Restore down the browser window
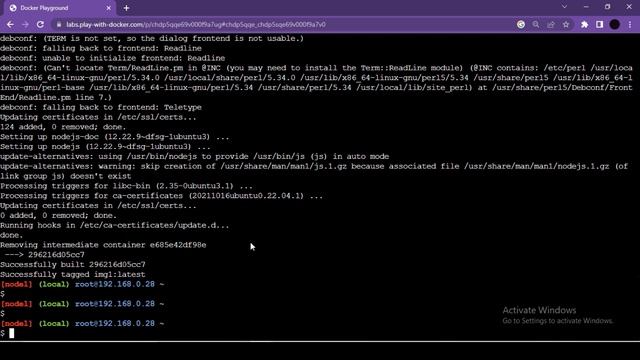The width and height of the screenshot is (640, 360). pos(607,7)
